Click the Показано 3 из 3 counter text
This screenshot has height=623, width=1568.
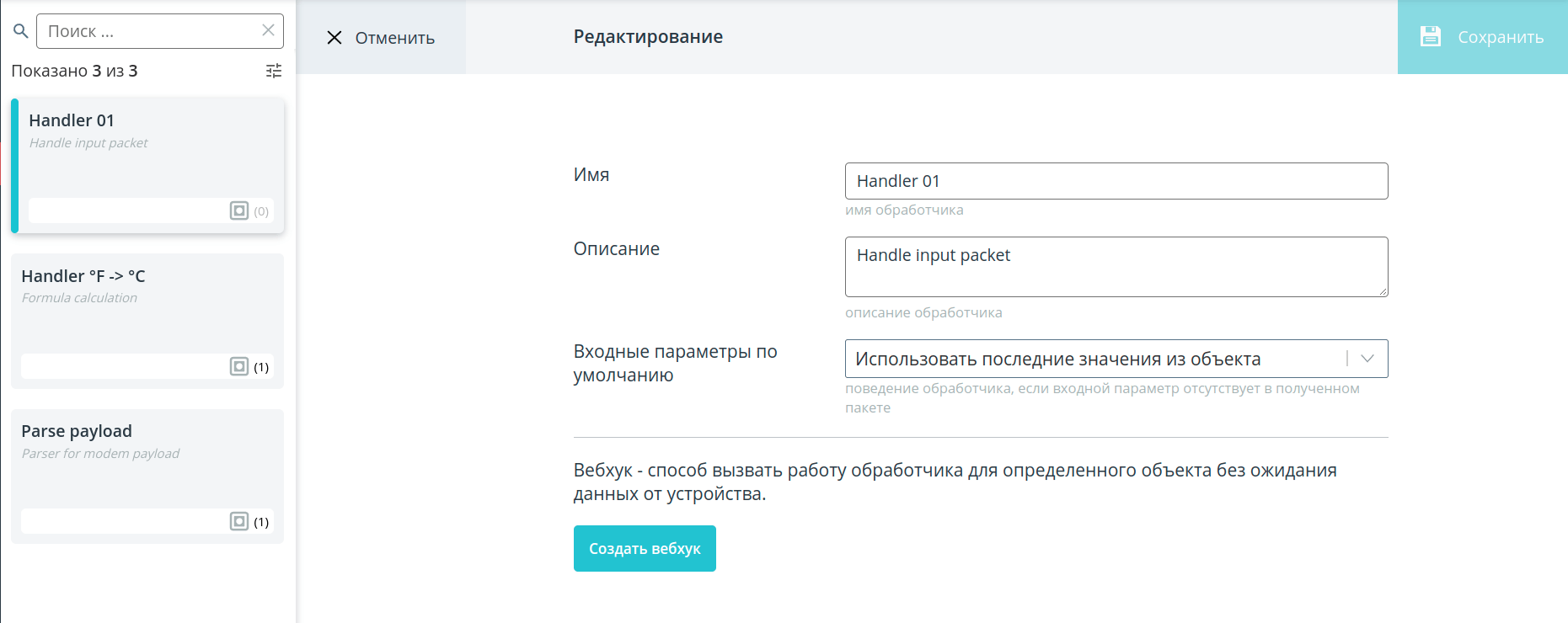click(x=74, y=71)
